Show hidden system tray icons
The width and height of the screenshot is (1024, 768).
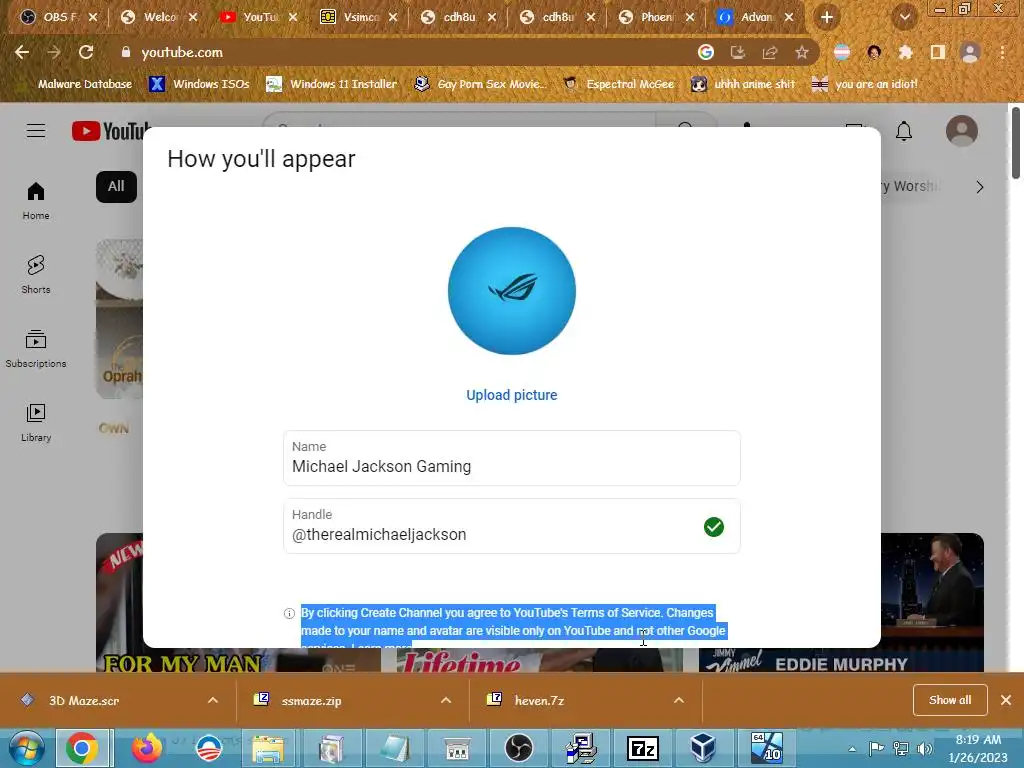point(852,749)
